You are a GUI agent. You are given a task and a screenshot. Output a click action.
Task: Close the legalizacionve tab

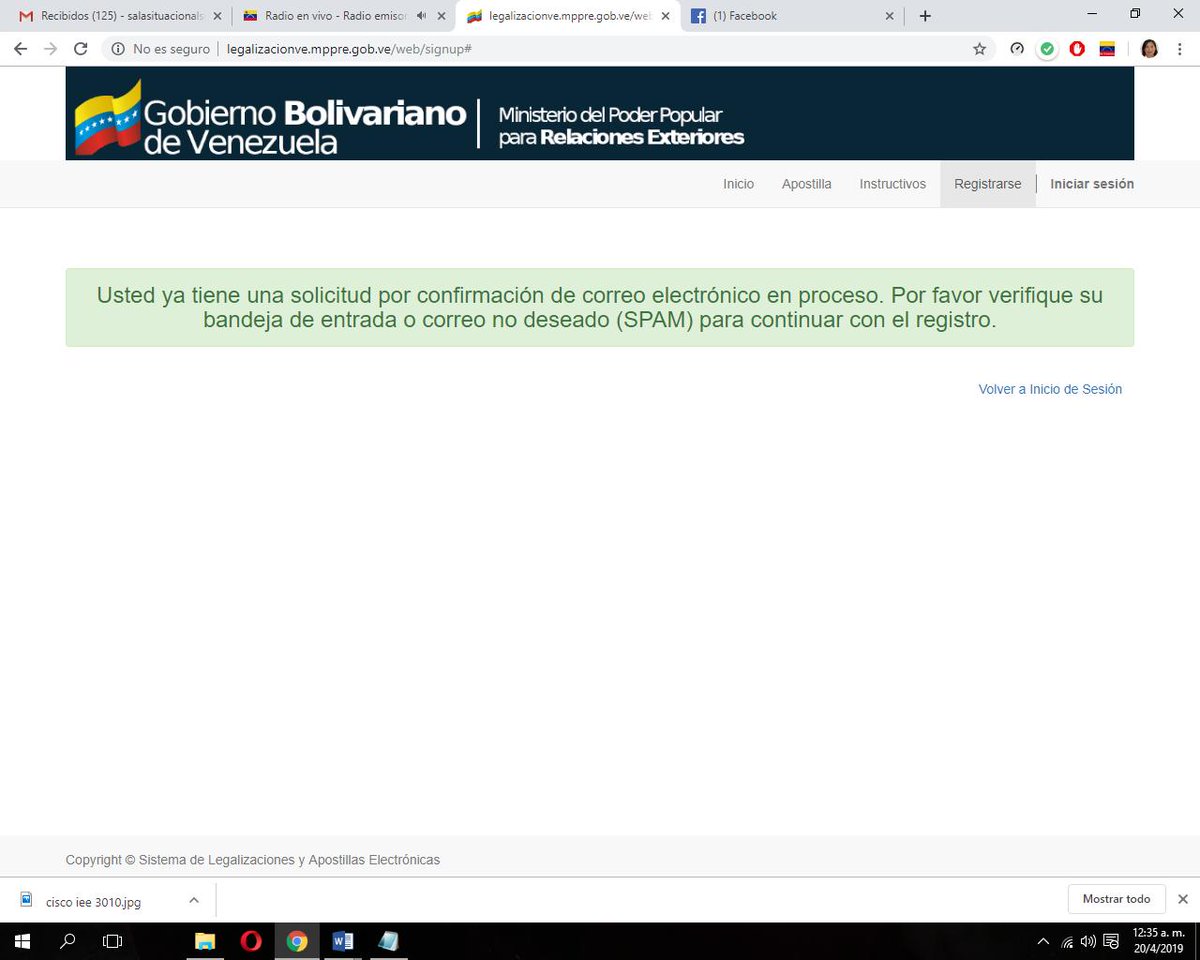(665, 16)
